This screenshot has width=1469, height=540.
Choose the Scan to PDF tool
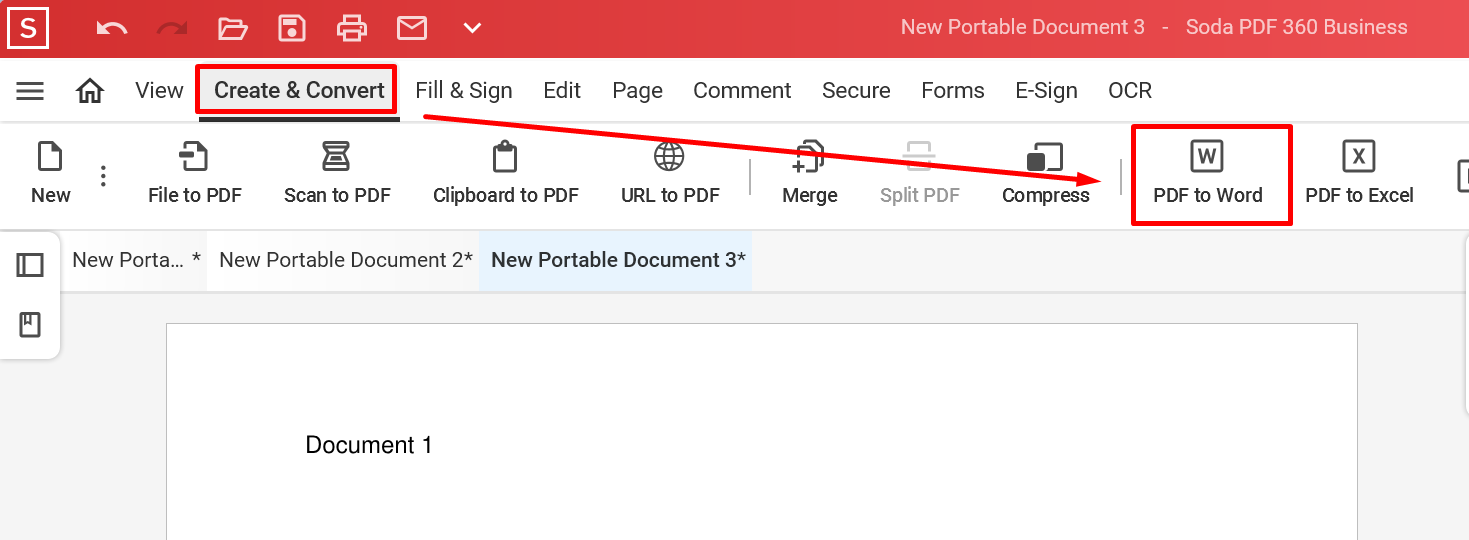click(x=337, y=174)
